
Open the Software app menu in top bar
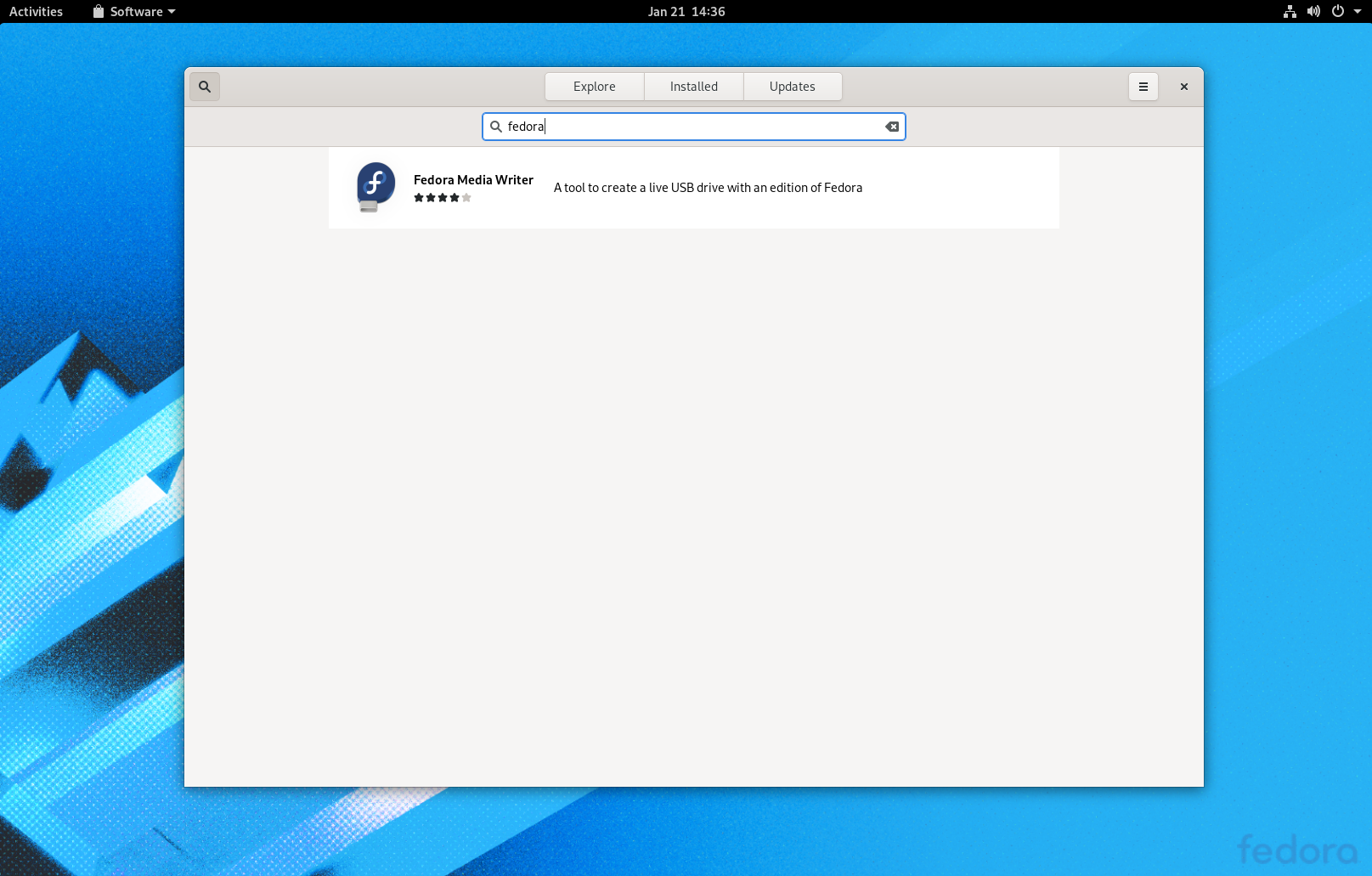coord(134,12)
